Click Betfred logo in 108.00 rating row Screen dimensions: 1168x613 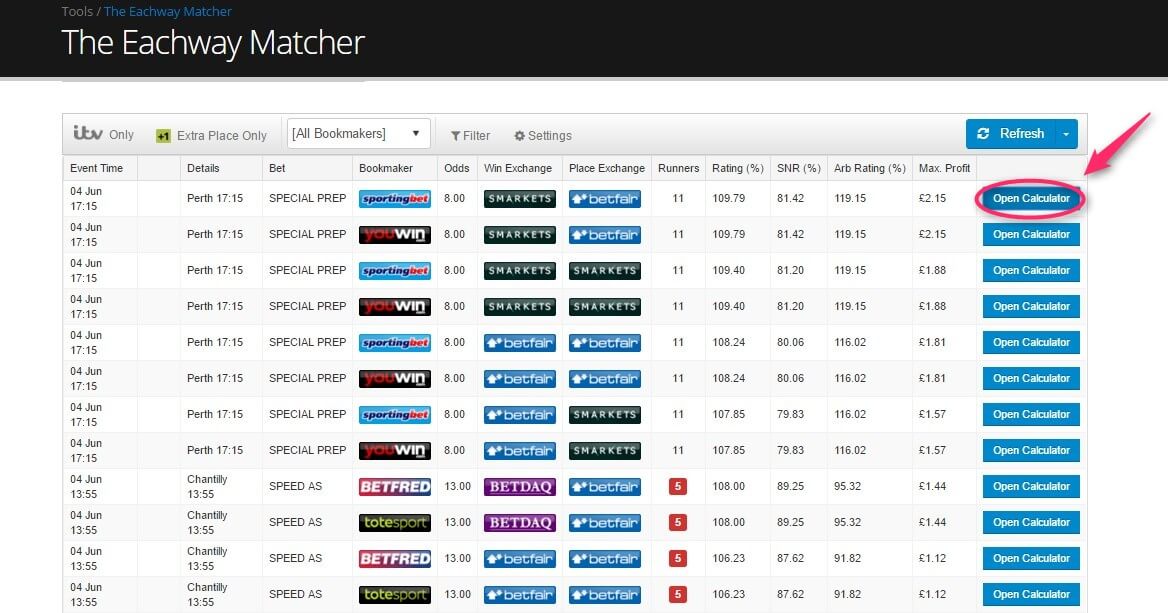click(x=395, y=486)
